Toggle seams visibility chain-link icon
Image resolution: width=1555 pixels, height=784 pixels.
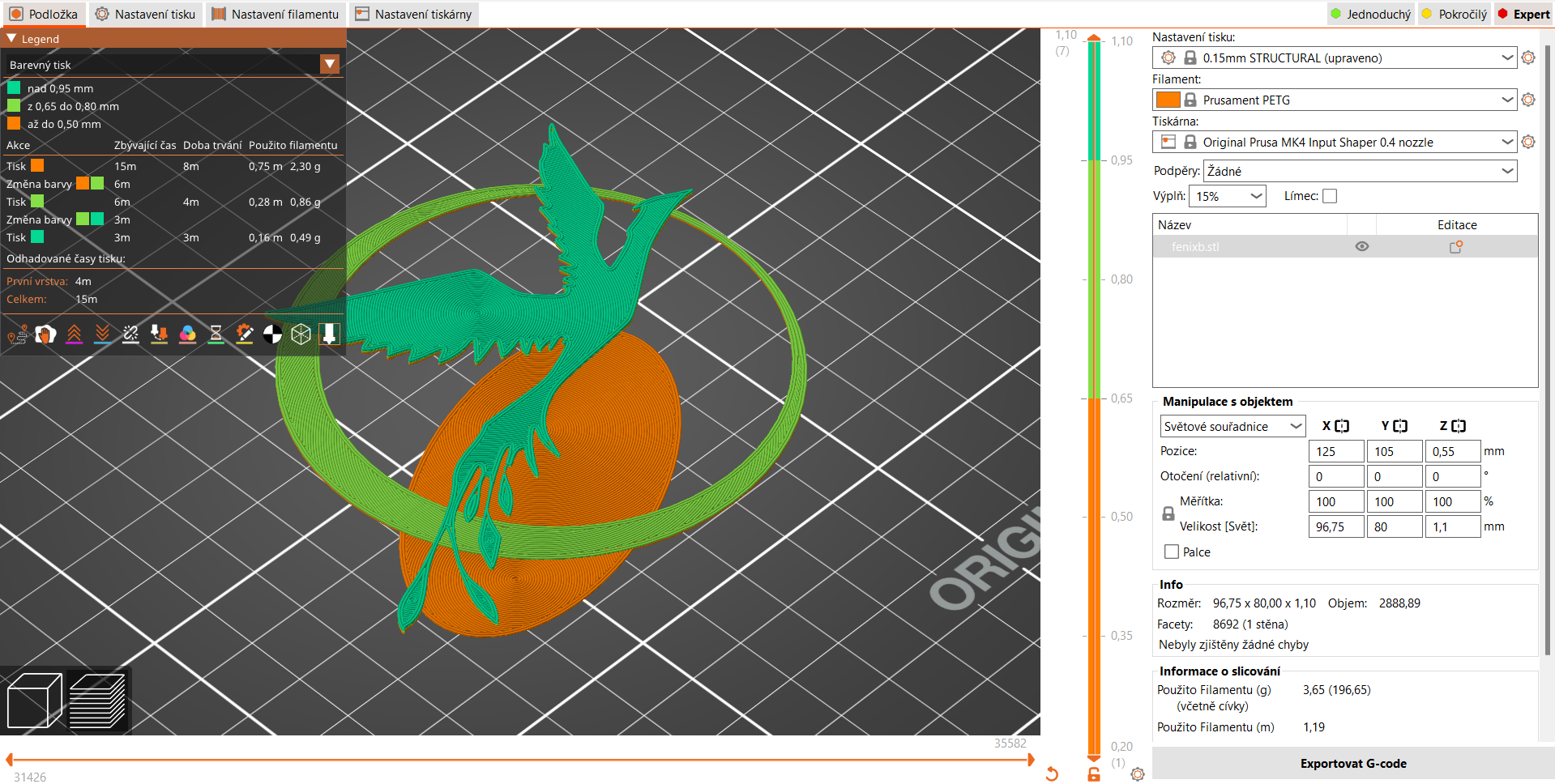coord(130,334)
